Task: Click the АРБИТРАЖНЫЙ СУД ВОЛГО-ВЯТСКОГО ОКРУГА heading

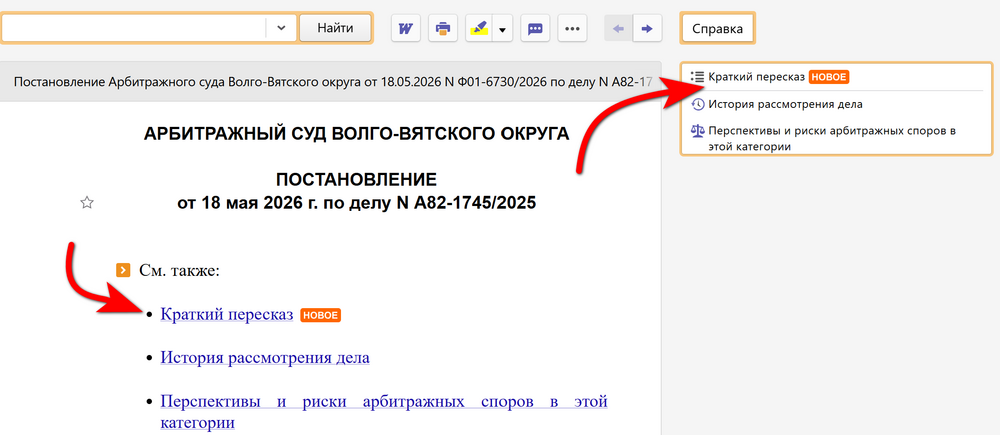Action: [x=357, y=134]
